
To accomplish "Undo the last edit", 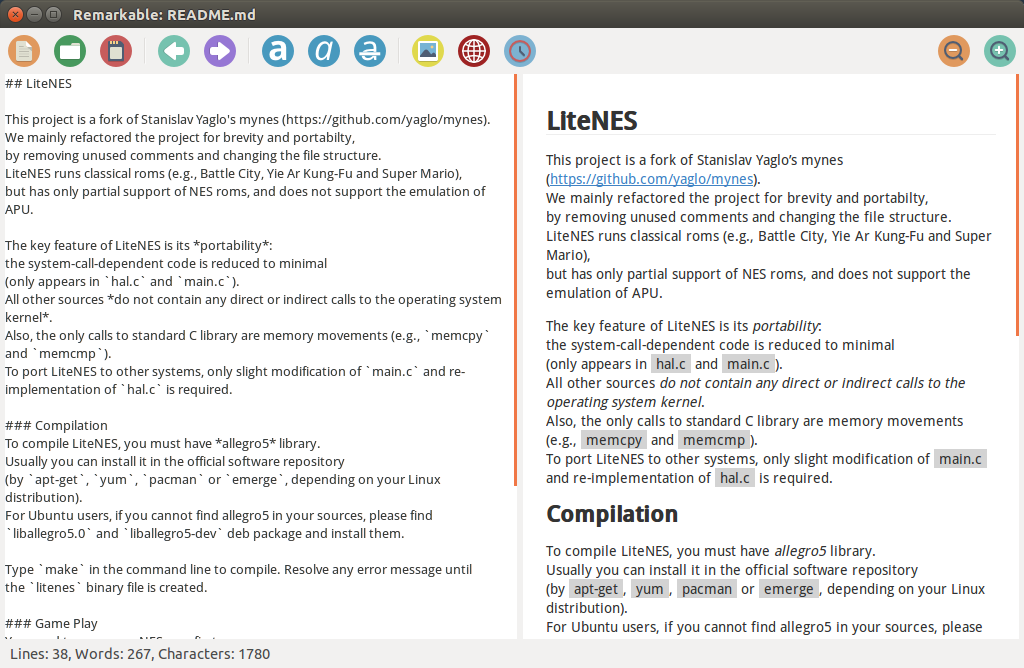I will tap(173, 51).
